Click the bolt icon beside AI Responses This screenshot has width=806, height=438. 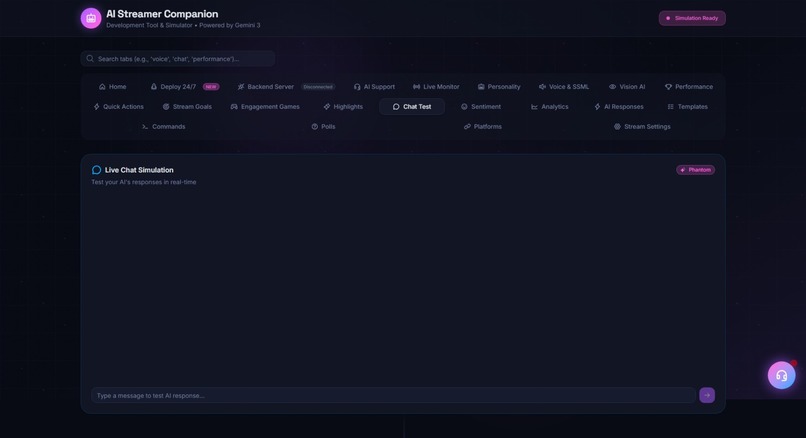click(597, 106)
